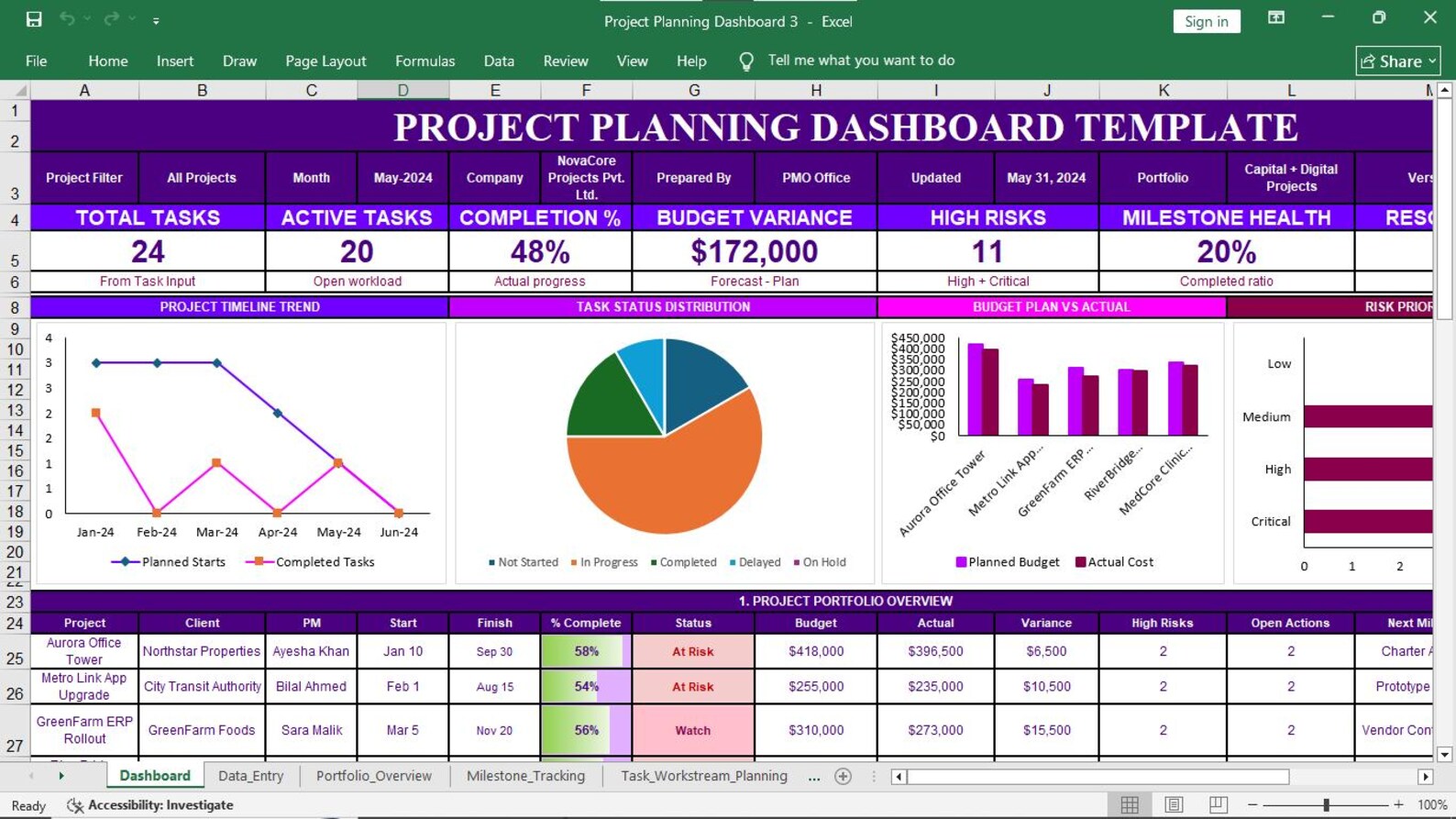Click the New sheet plus icon
The height and width of the screenshot is (819, 1456).
coord(844,777)
